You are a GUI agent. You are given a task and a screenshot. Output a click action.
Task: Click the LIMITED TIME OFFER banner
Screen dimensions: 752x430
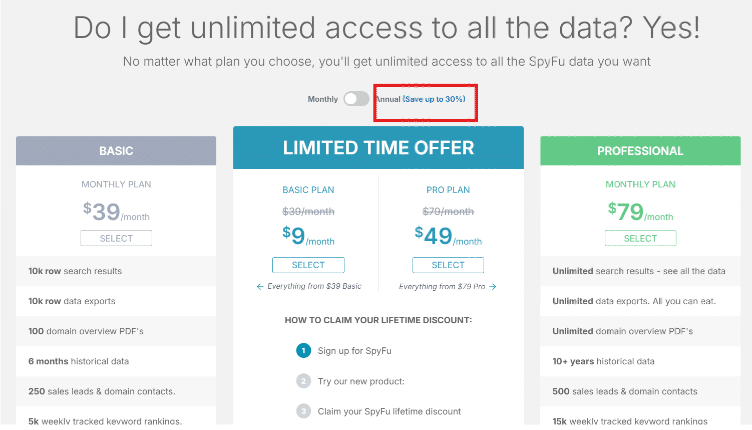[378, 148]
